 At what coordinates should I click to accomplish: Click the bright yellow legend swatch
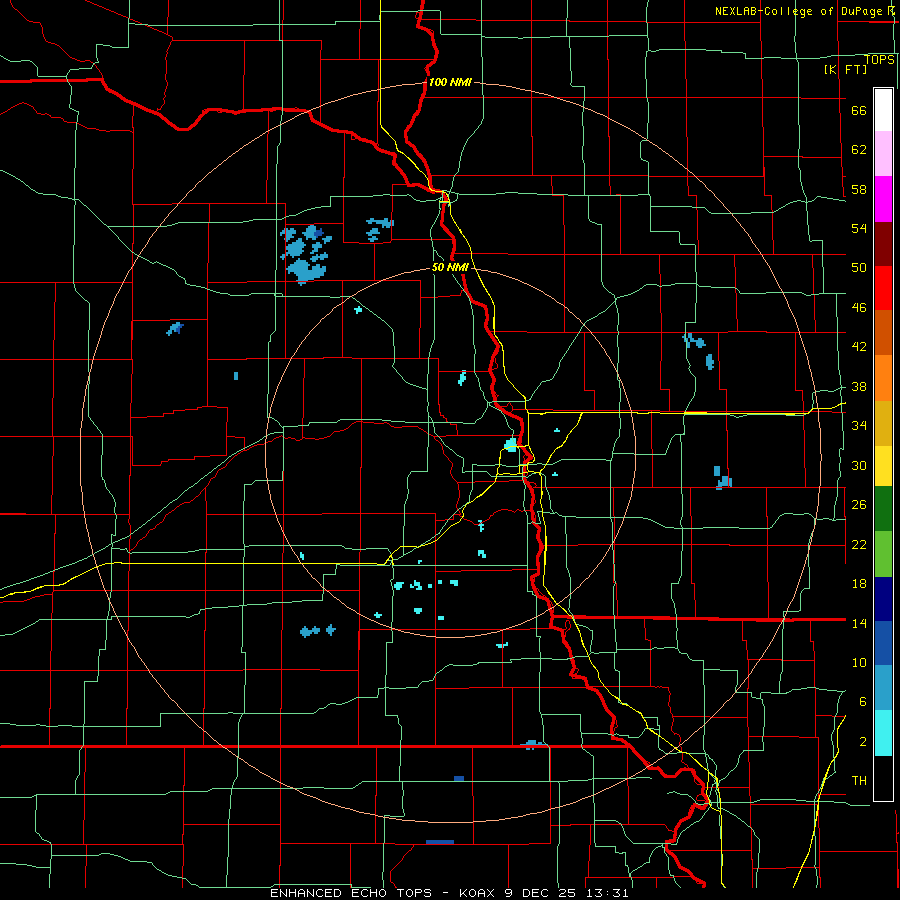(x=883, y=466)
